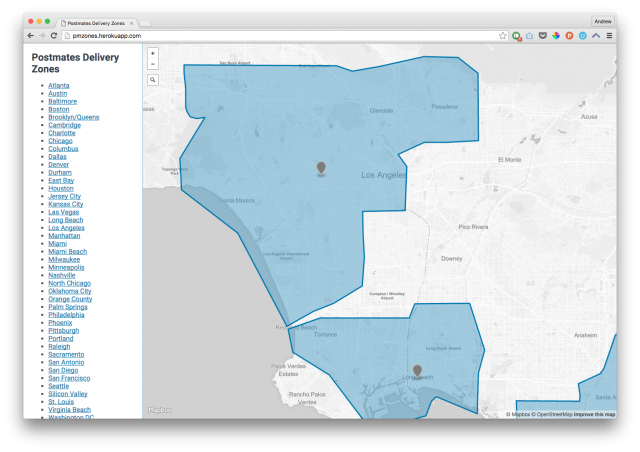
Task: Click the Nashville link
Action: (x=62, y=275)
